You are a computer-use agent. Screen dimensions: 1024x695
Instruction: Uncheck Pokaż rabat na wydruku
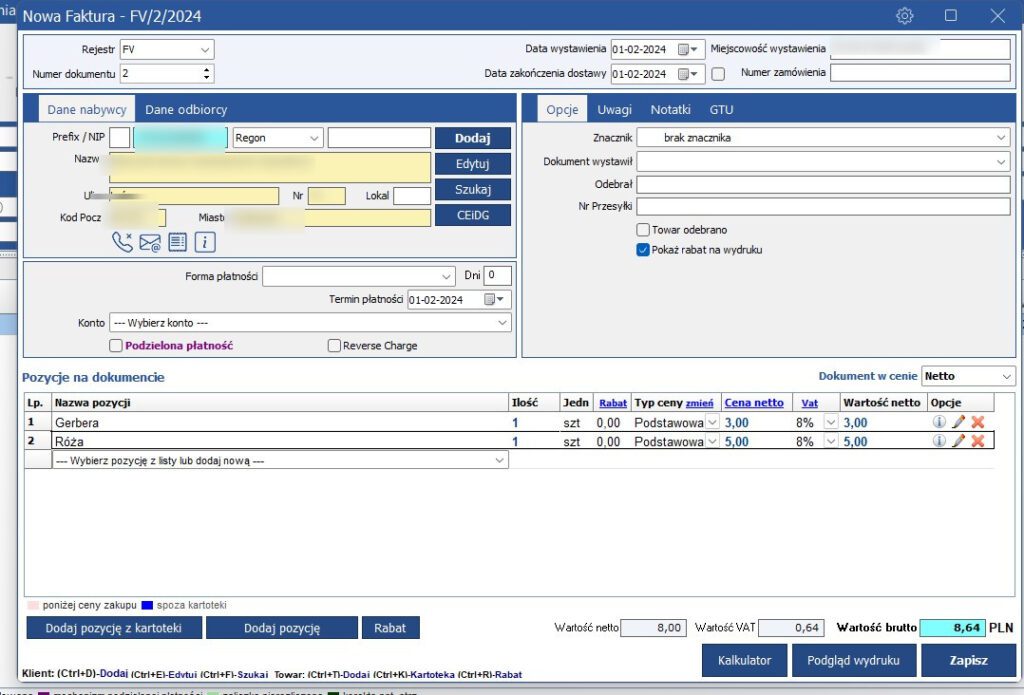coord(644,250)
